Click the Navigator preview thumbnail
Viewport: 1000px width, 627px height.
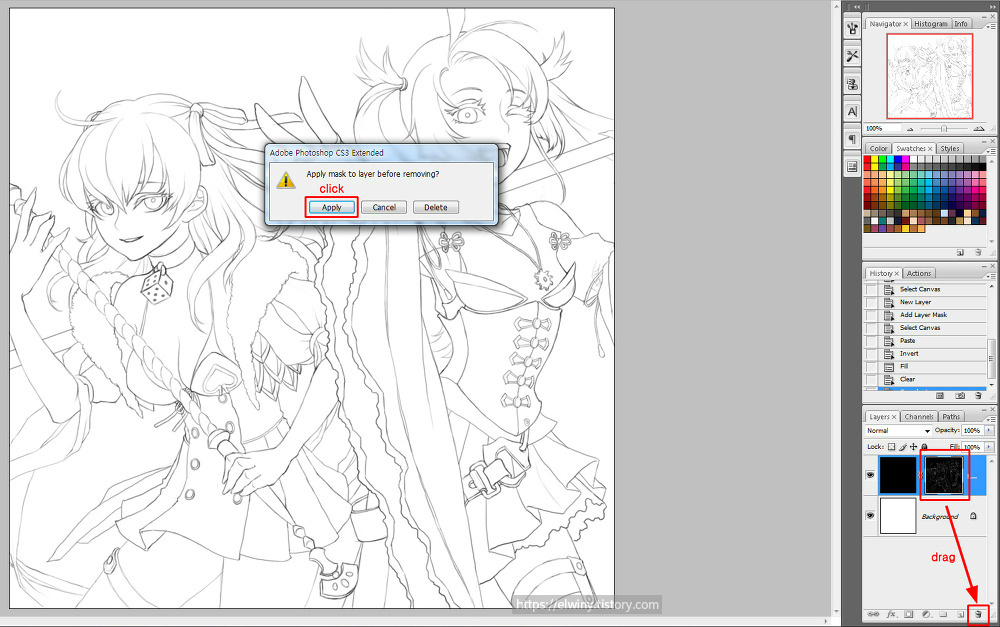coord(929,76)
